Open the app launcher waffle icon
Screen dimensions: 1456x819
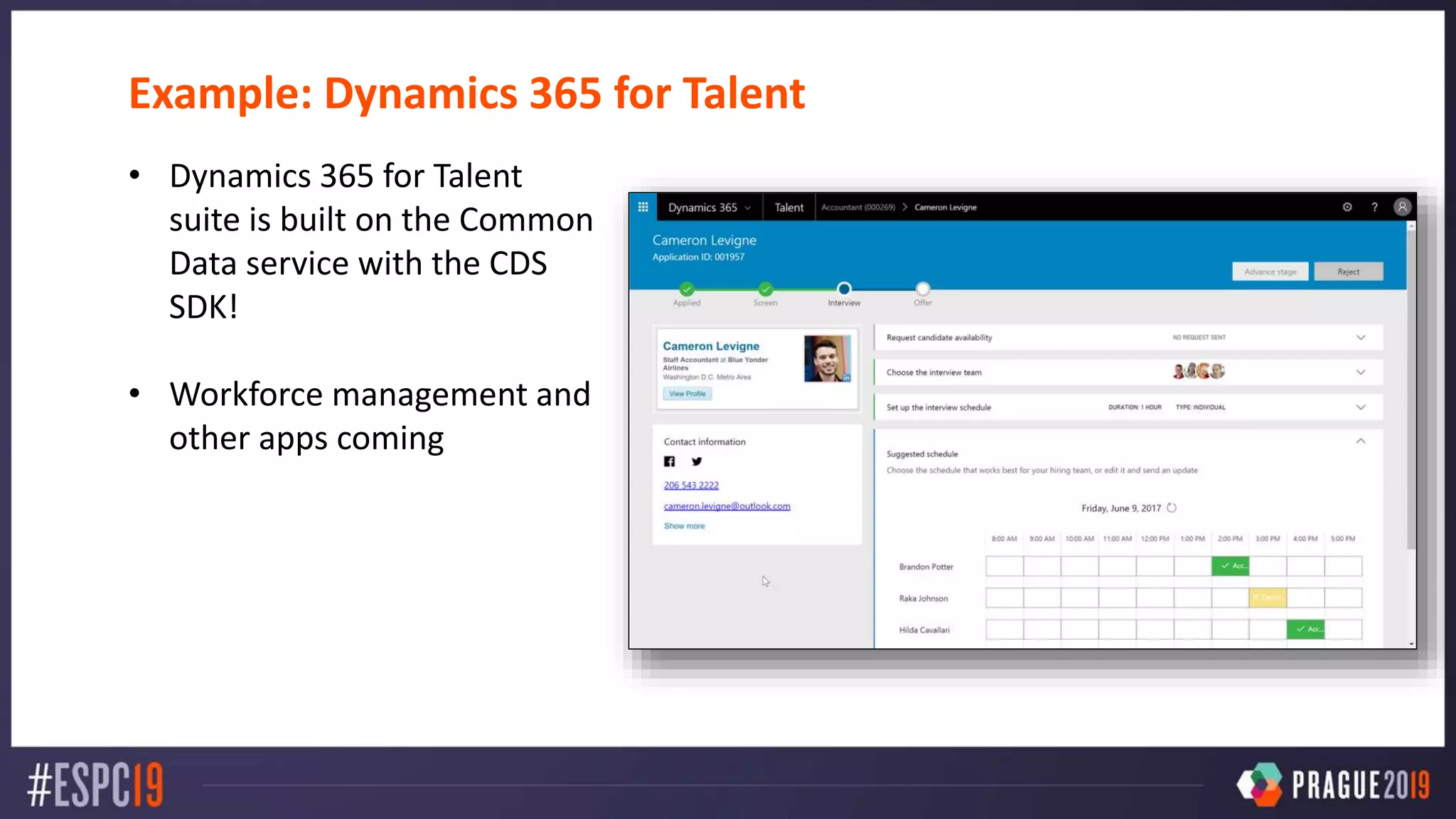click(643, 207)
